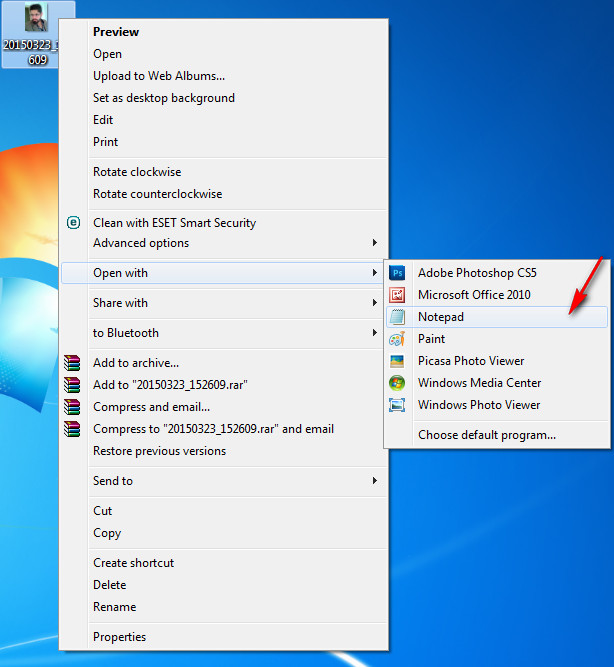Open the image with Paint
The image size is (614, 667).
497,339
